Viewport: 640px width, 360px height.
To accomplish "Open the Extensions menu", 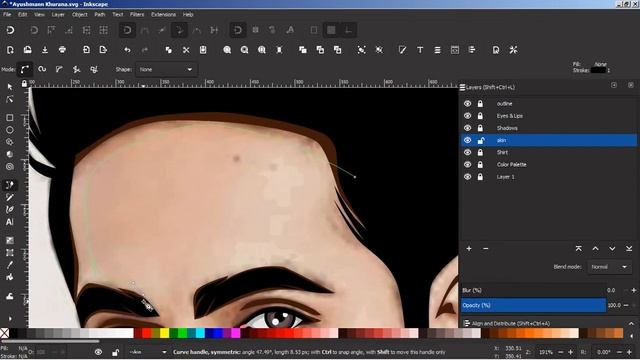I will 163,15.
